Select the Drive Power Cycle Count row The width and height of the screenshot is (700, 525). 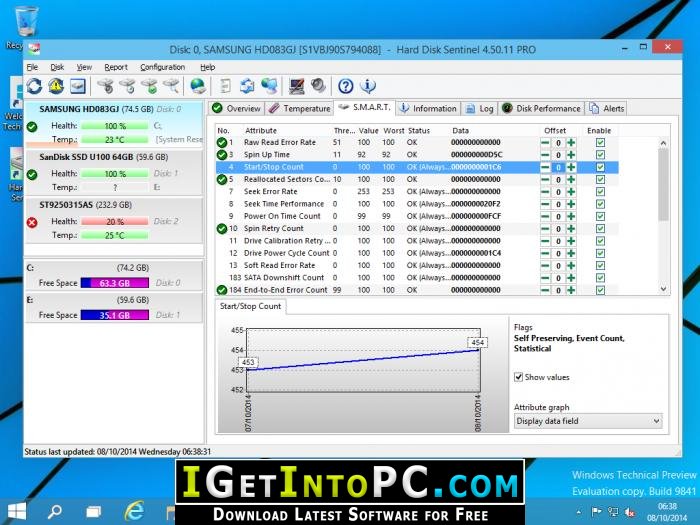click(417, 253)
